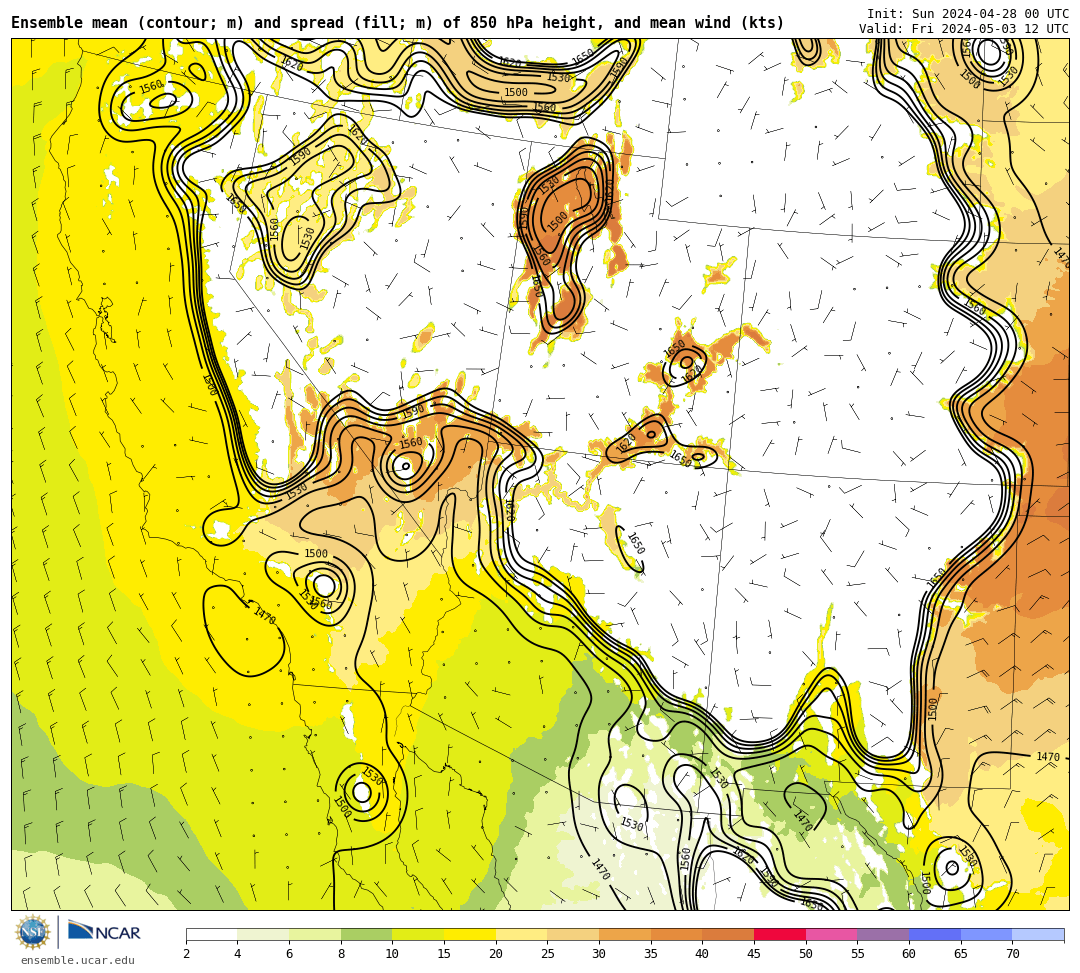This screenshot has height=973, width=1080.
Task: Click the Valid: Fri 2024-05-03 12 UTC text
Action: (x=964, y=29)
